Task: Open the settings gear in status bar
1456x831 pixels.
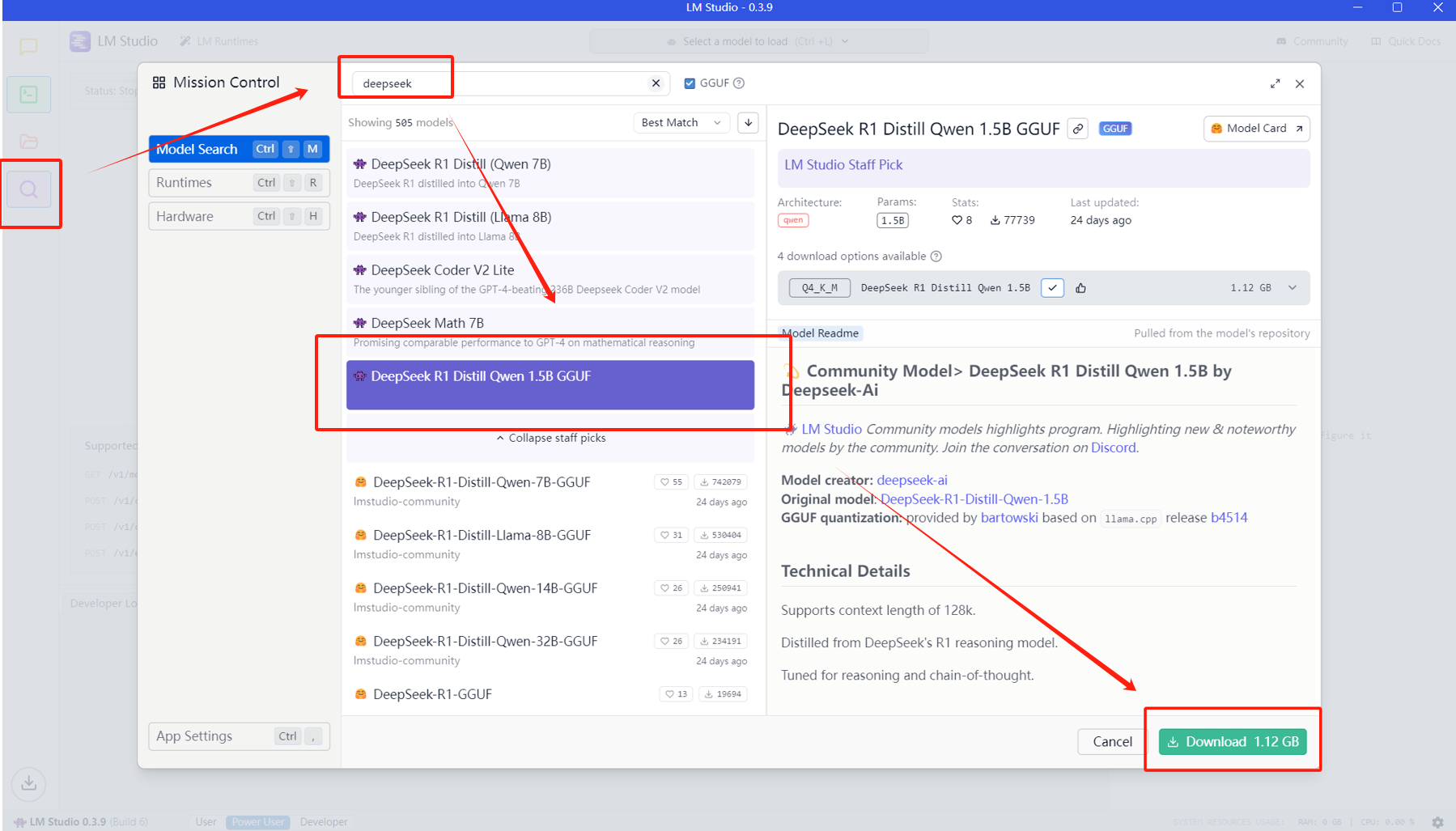Action: [1437, 822]
